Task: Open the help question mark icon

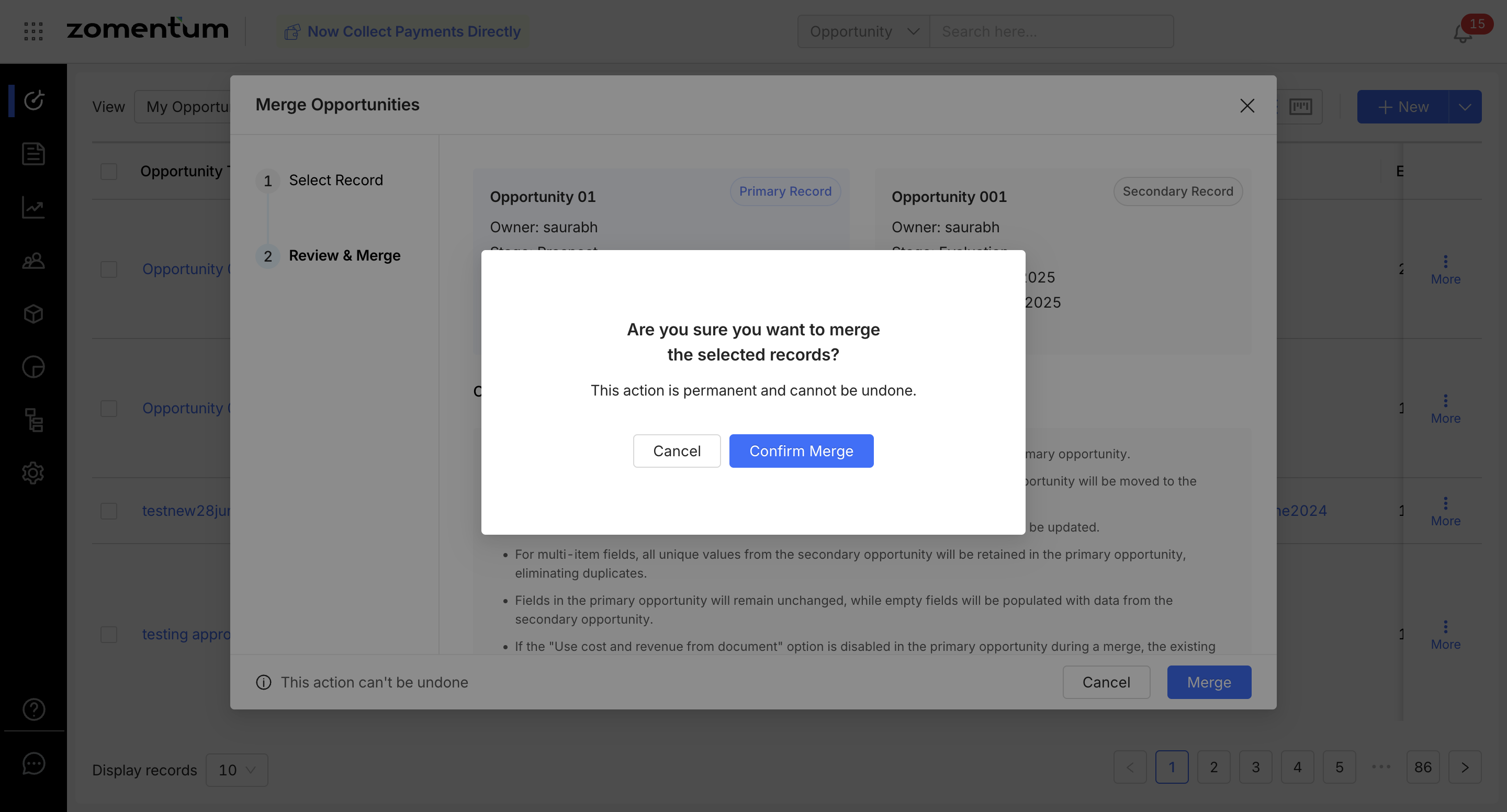Action: 33,709
